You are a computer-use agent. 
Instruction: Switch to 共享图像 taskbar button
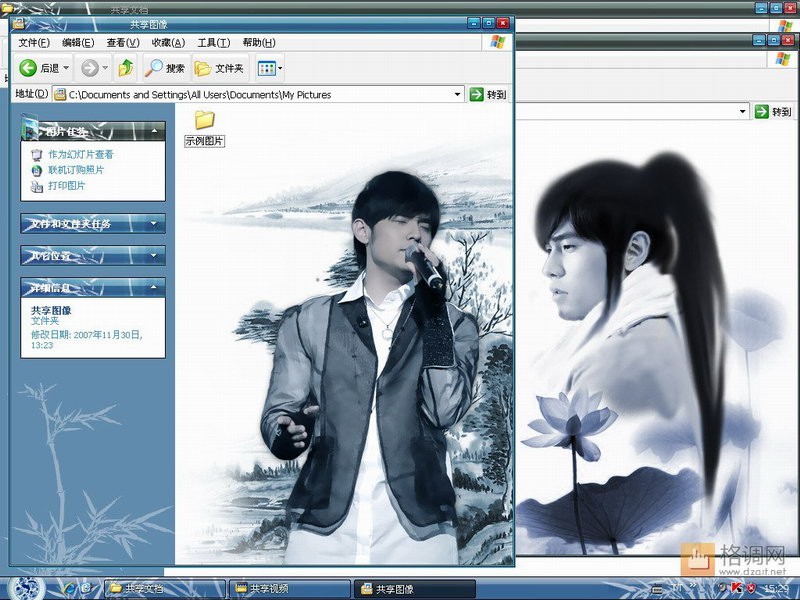point(415,589)
